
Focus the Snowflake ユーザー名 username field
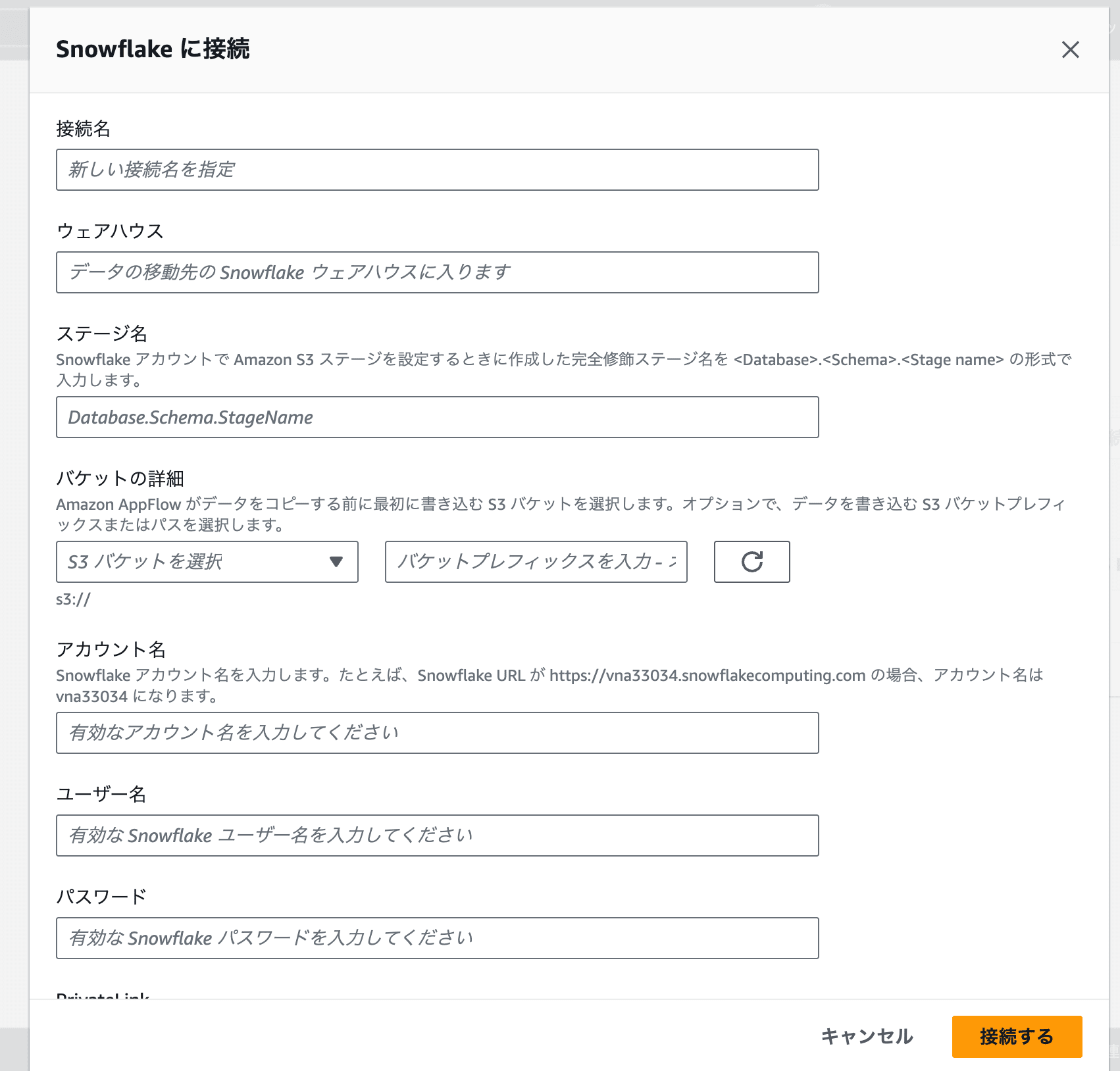[x=438, y=835]
